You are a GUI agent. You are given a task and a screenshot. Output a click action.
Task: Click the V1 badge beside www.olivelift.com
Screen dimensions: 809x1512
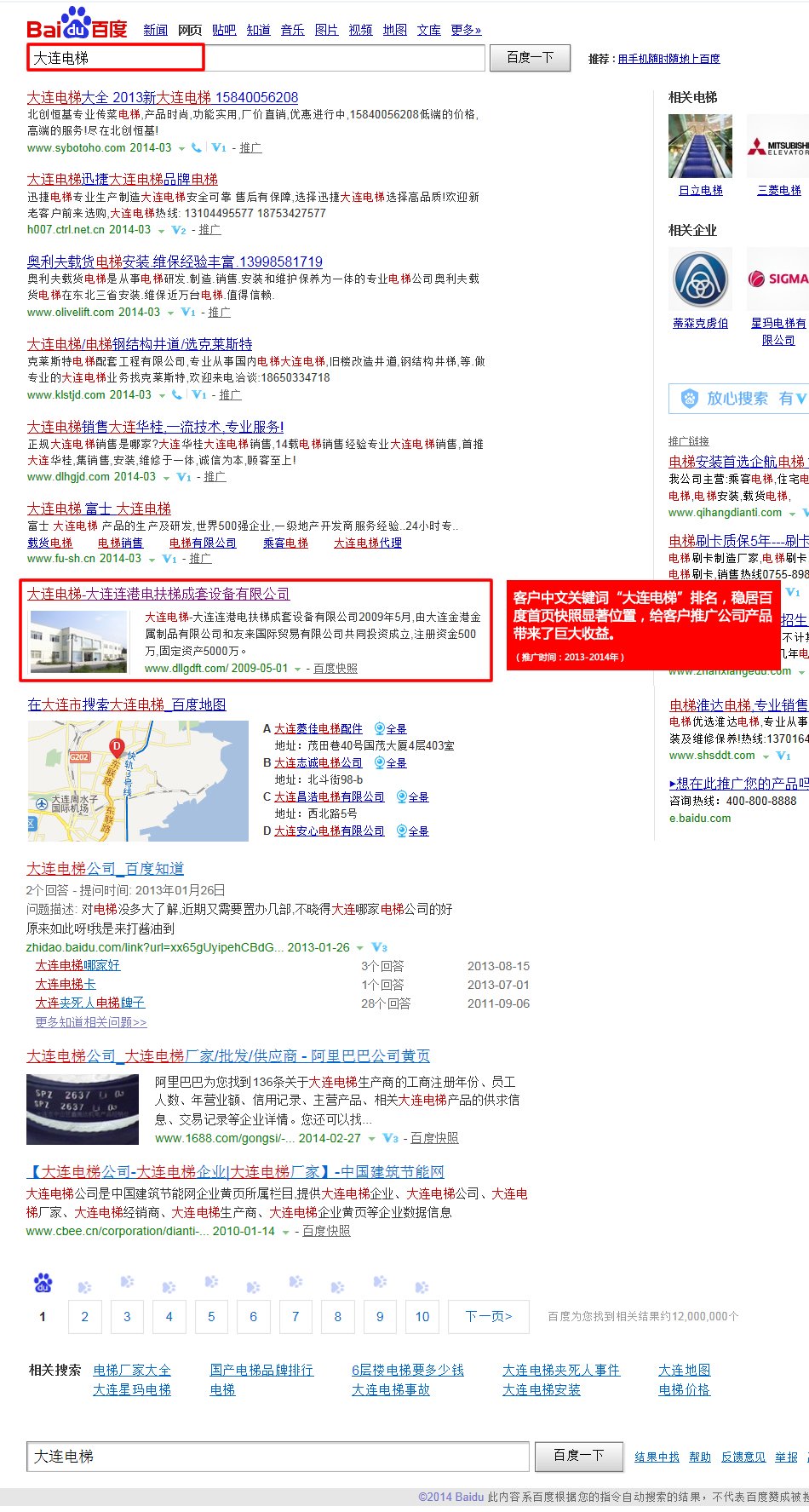click(x=188, y=313)
